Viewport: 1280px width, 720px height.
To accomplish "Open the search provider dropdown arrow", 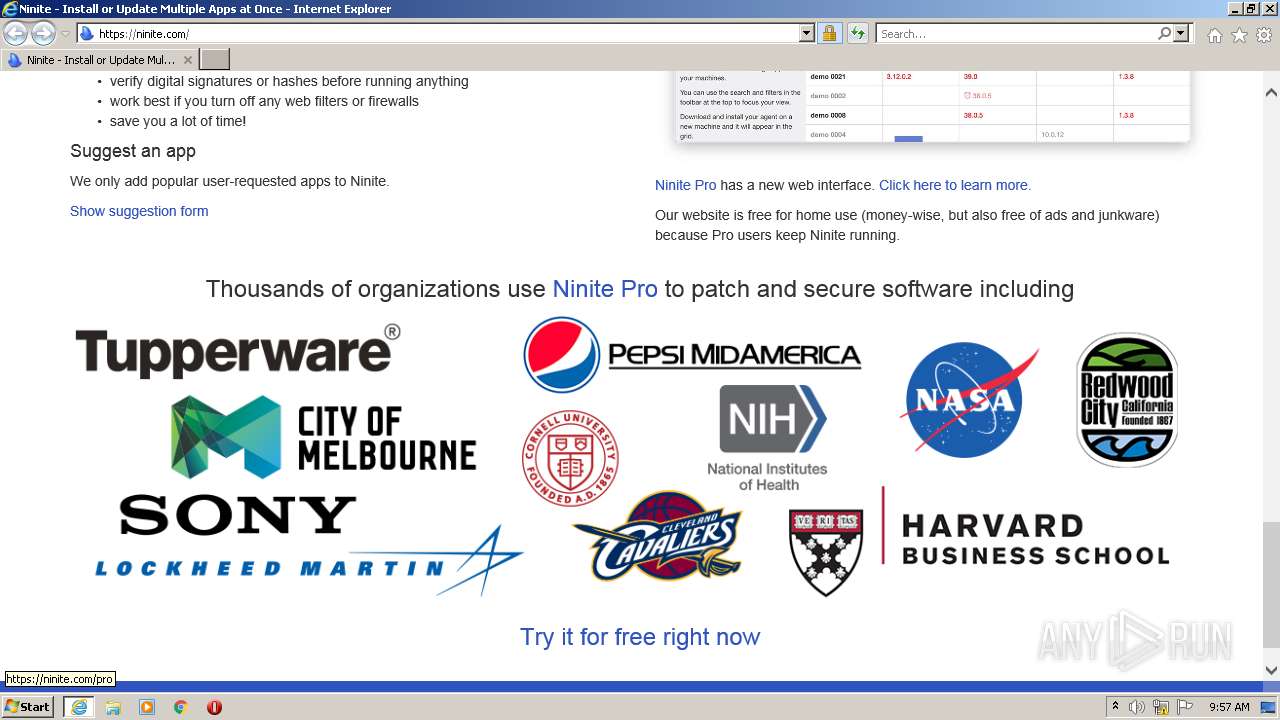I will (1181, 34).
